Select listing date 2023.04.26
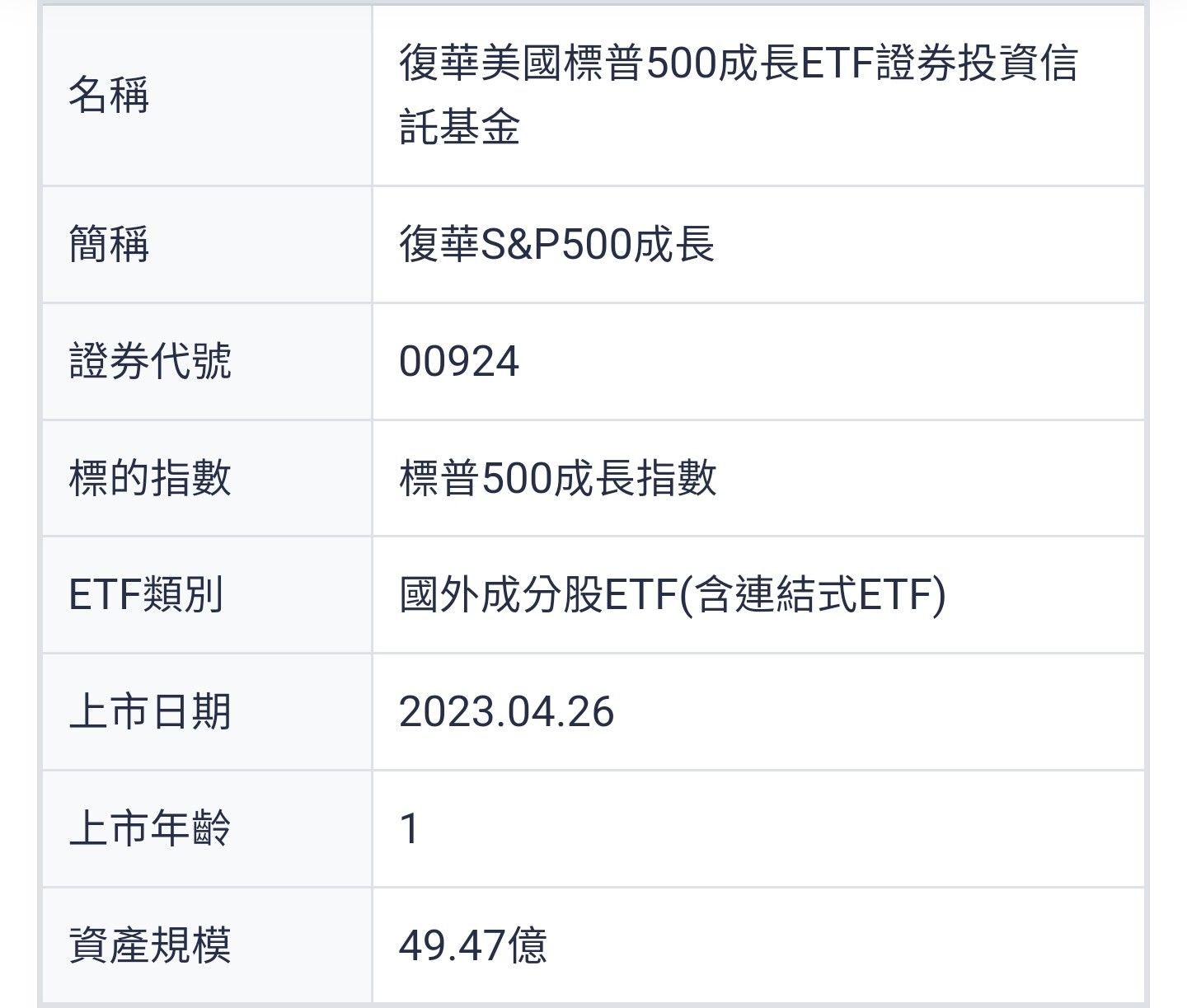 (506, 711)
